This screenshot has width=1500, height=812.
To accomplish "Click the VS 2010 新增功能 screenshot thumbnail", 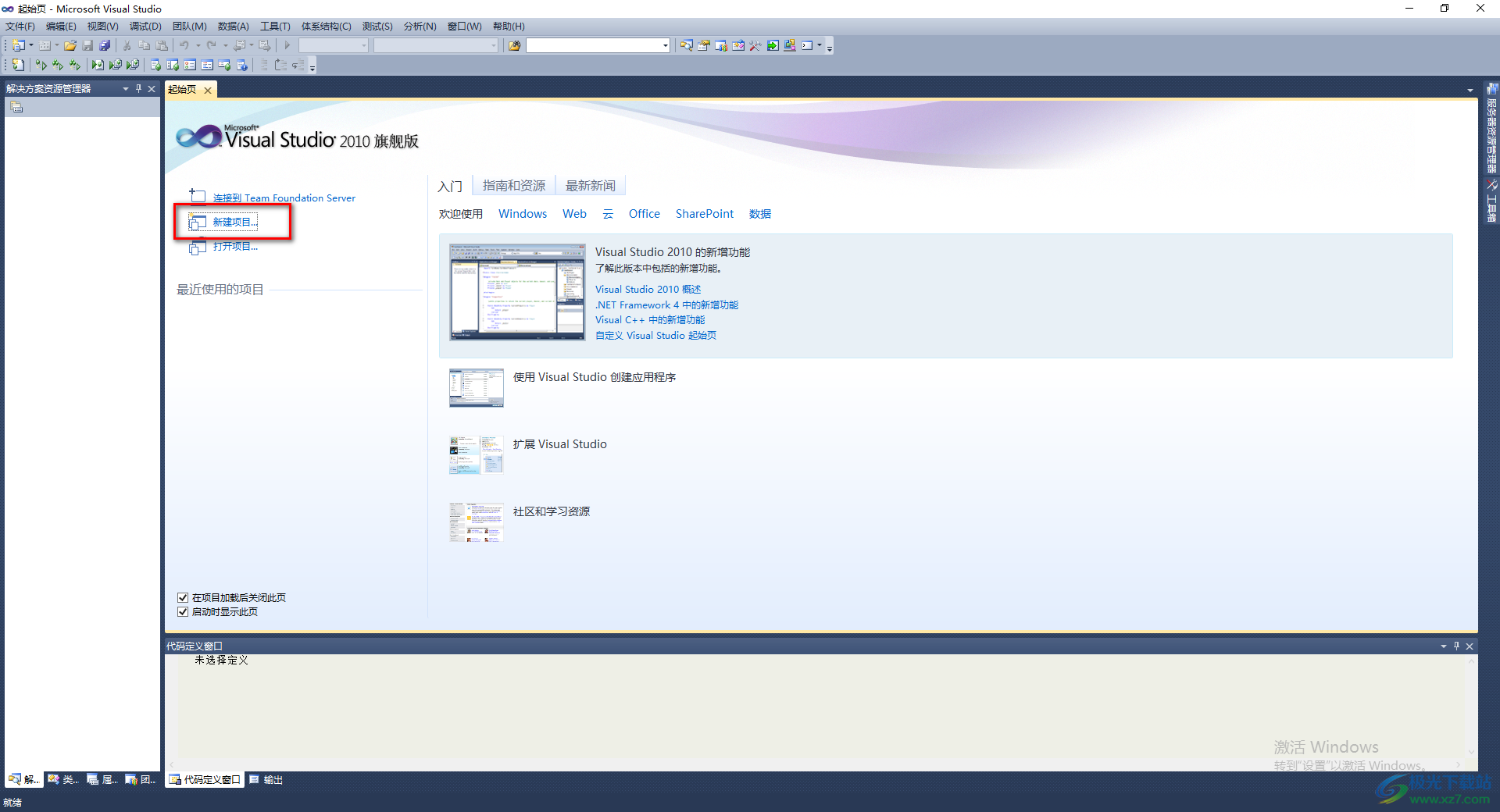I will click(517, 292).
